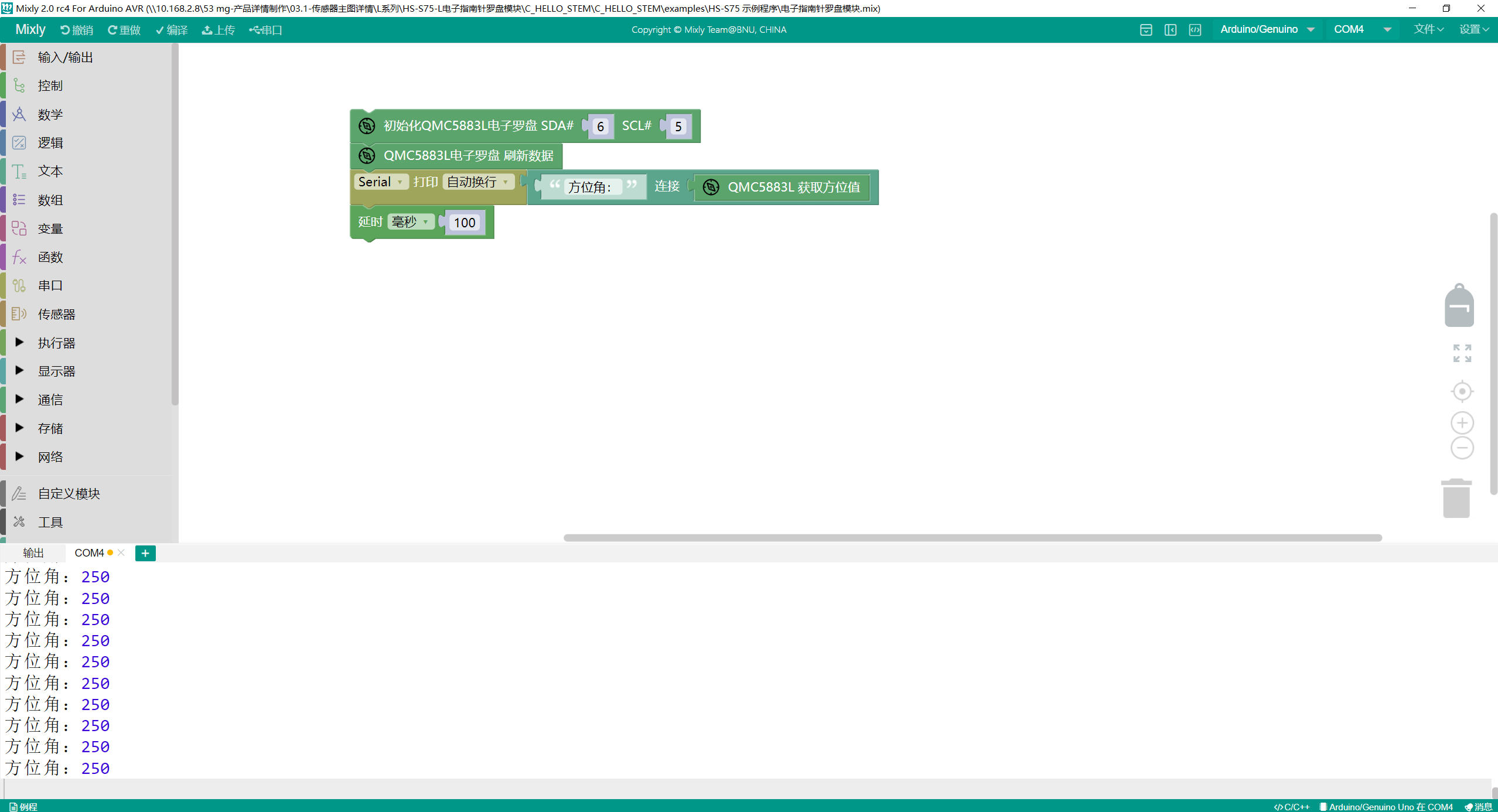1498x812 pixels.
Task: Switch to the 输出 tab
Action: pyautogui.click(x=33, y=553)
